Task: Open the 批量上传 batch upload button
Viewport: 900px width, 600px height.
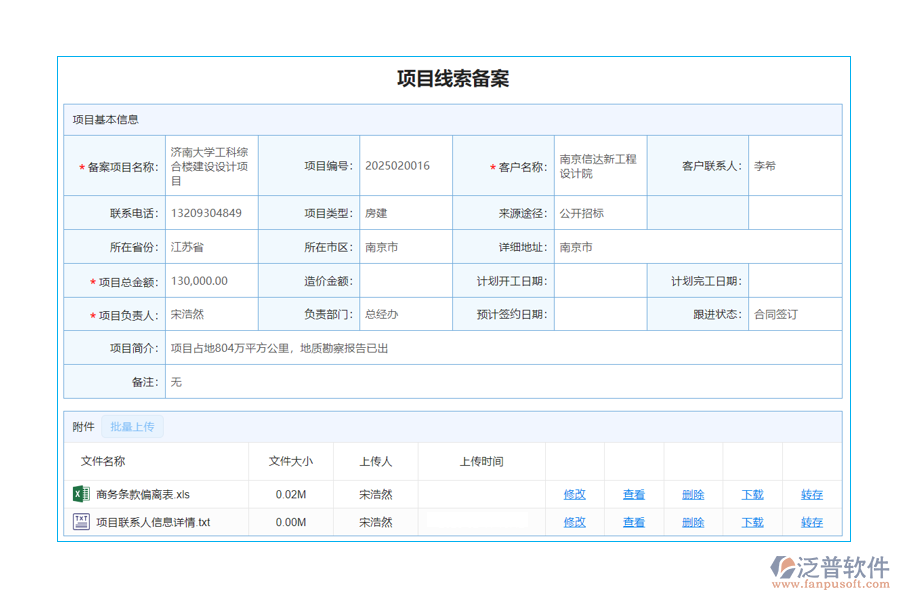Action: tap(135, 426)
